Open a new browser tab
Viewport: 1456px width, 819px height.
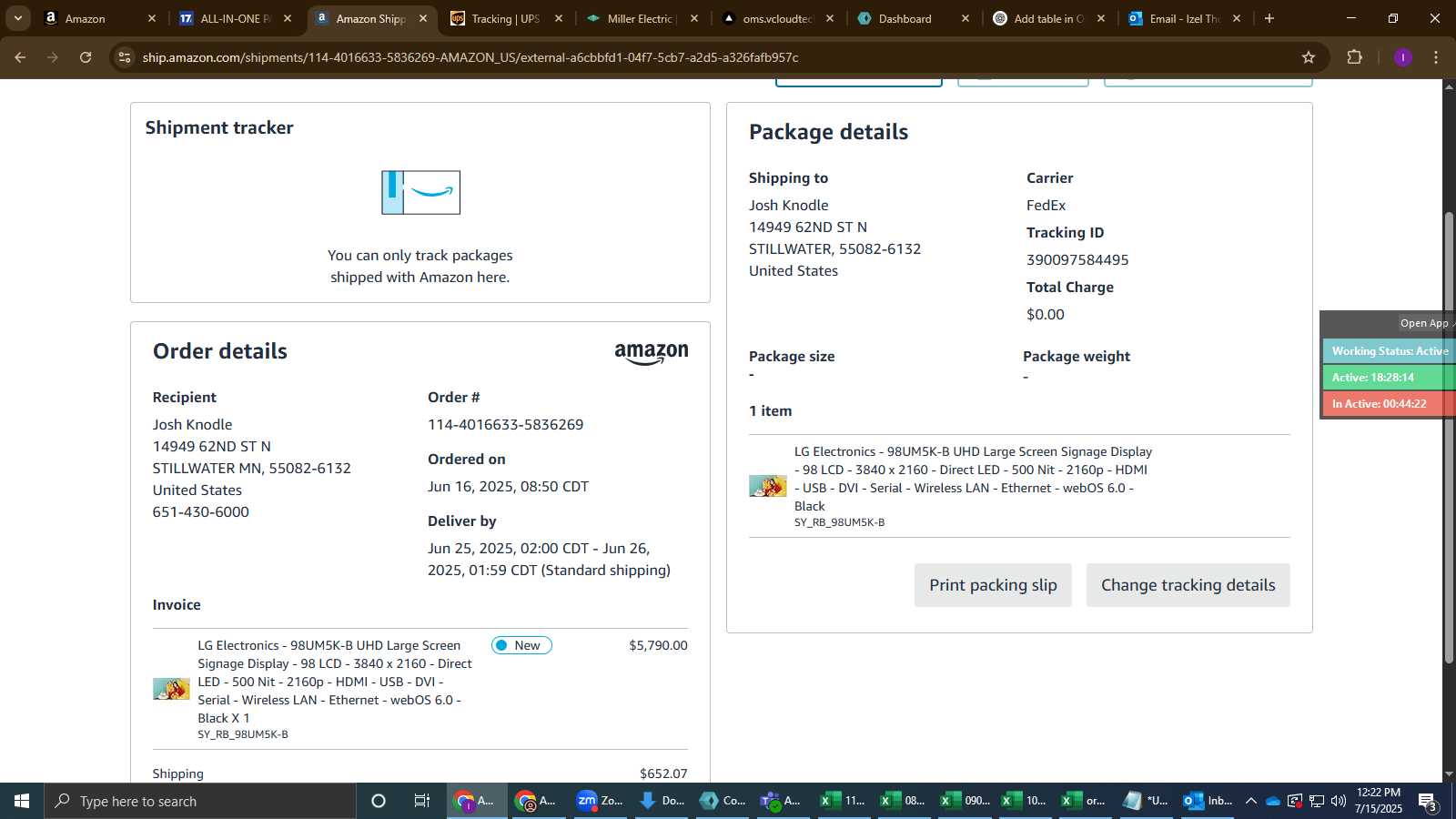click(x=1269, y=18)
